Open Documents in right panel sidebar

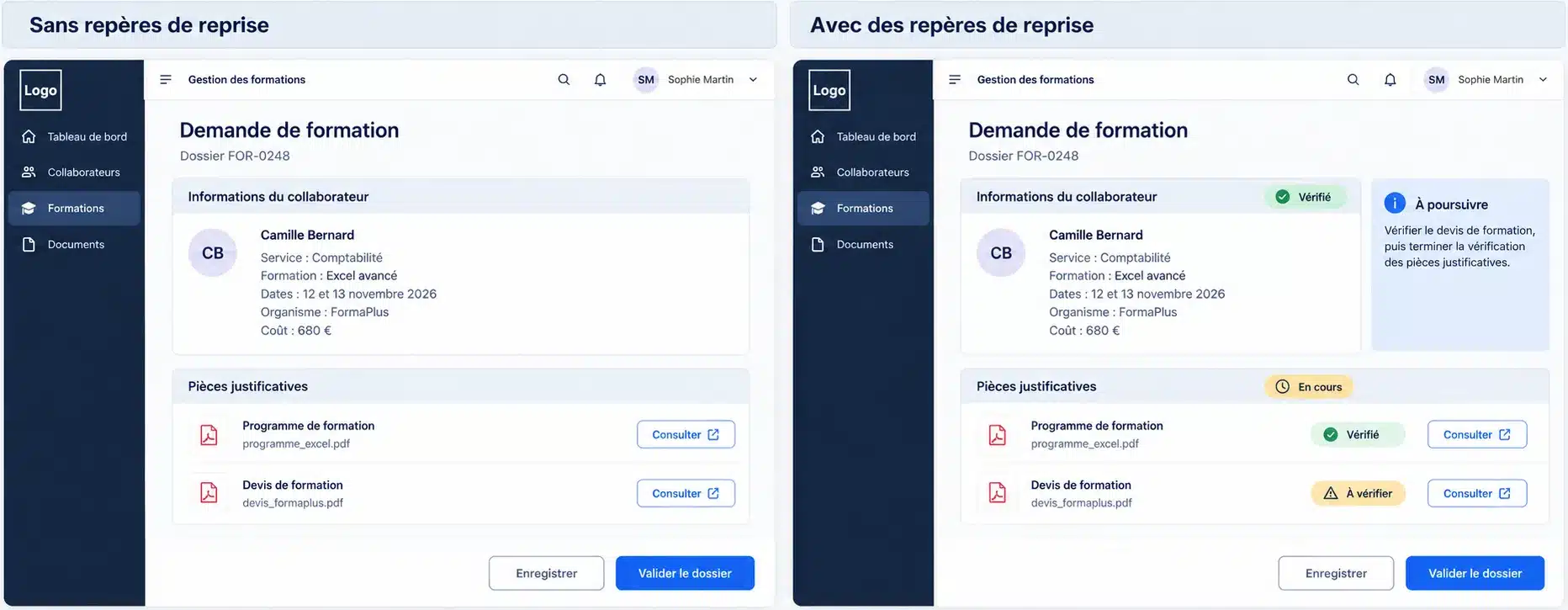pyautogui.click(x=863, y=245)
